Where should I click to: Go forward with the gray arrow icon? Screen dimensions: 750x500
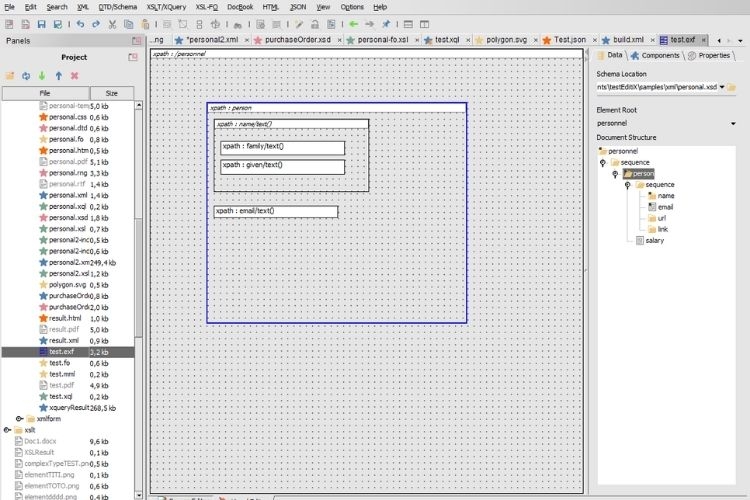click(370, 24)
